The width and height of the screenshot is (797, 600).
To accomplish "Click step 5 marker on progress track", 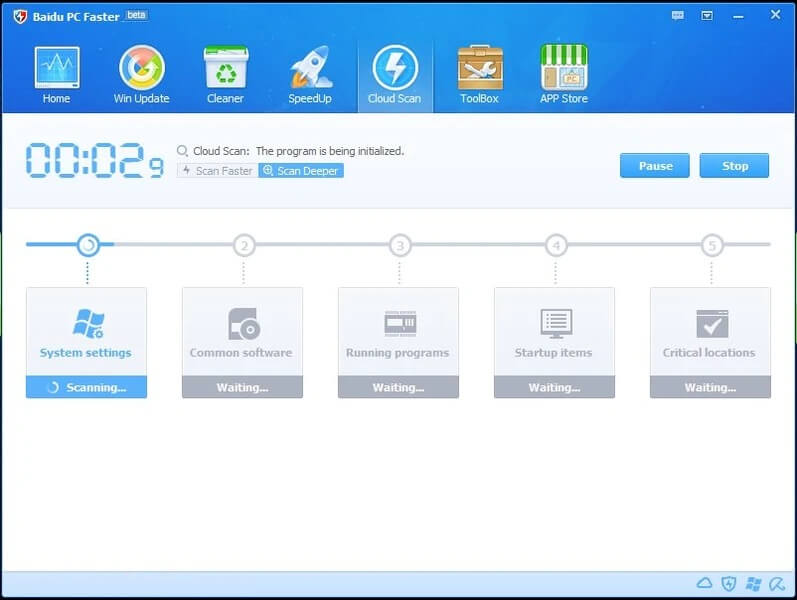I will point(712,246).
